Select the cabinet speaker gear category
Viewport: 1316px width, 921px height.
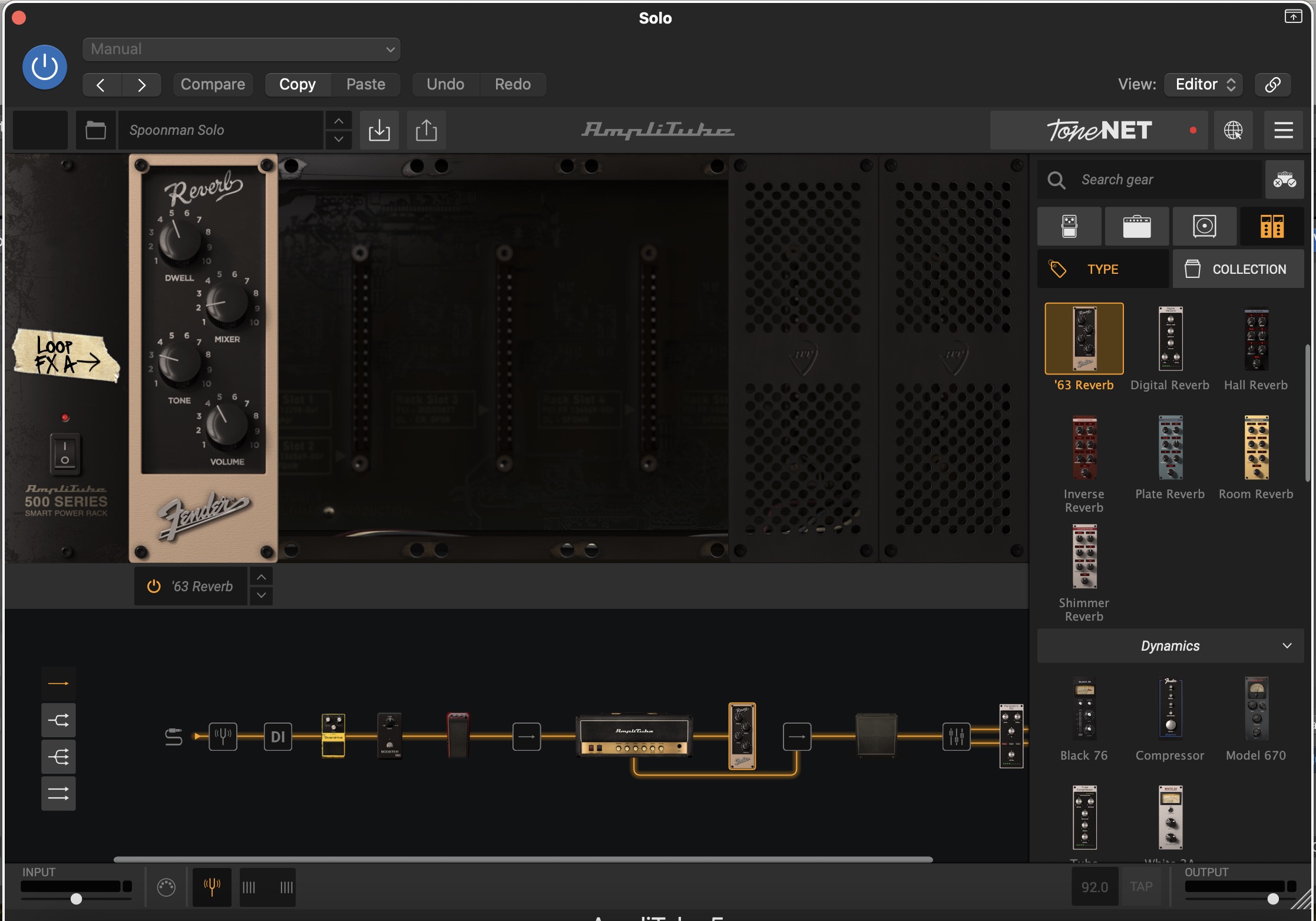click(1205, 226)
